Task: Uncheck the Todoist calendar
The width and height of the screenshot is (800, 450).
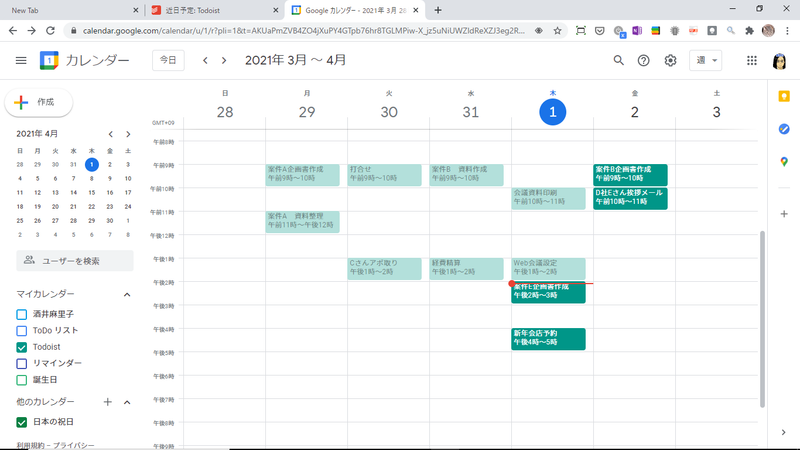Action: [21, 347]
